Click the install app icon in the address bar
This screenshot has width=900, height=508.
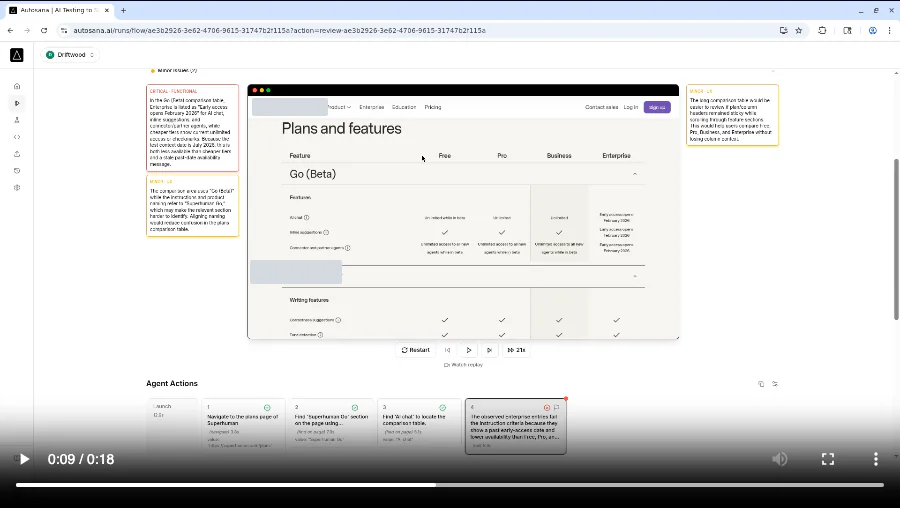pos(783,30)
